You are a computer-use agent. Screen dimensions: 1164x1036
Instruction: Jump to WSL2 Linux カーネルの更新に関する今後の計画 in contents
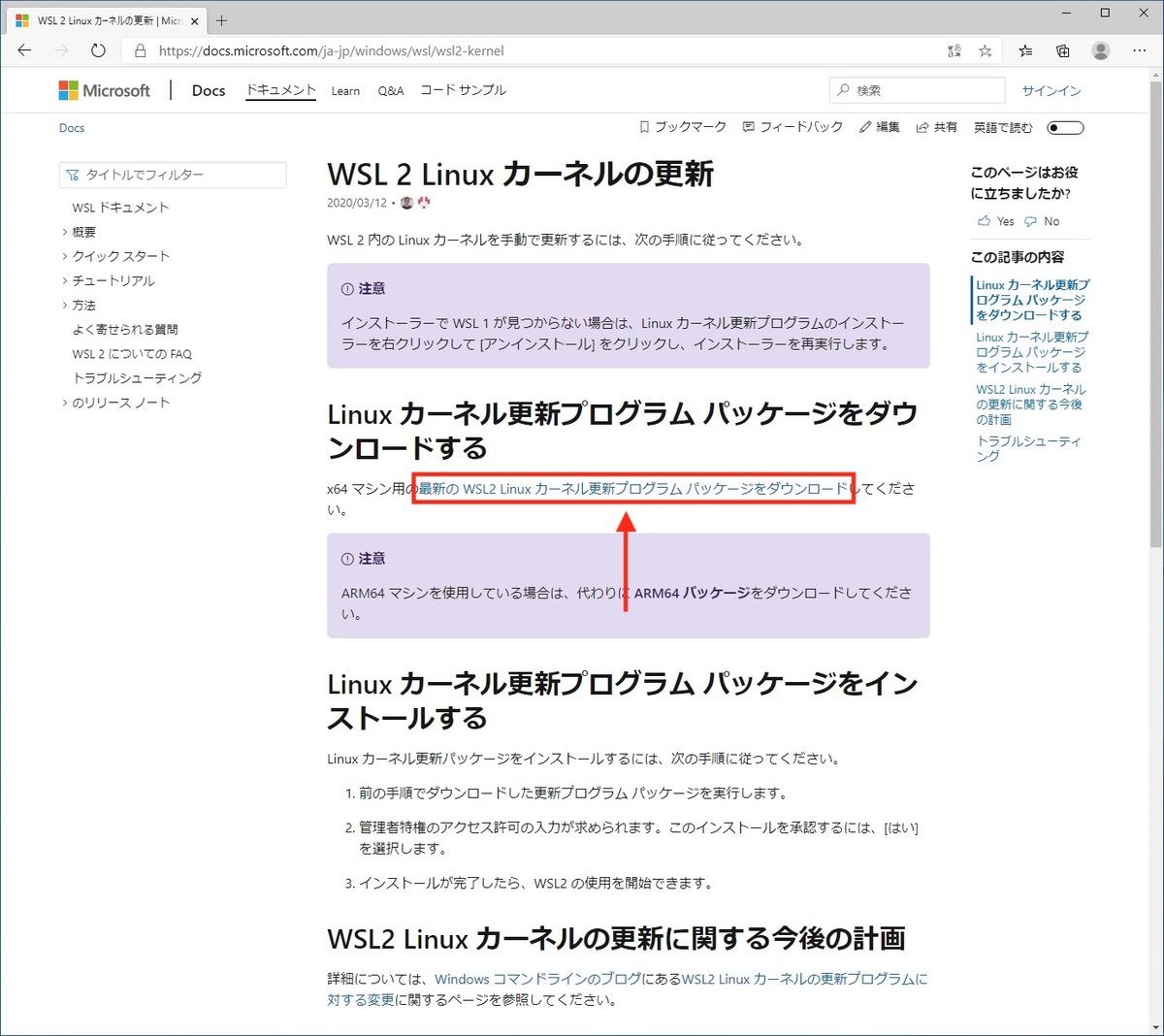pos(1031,405)
